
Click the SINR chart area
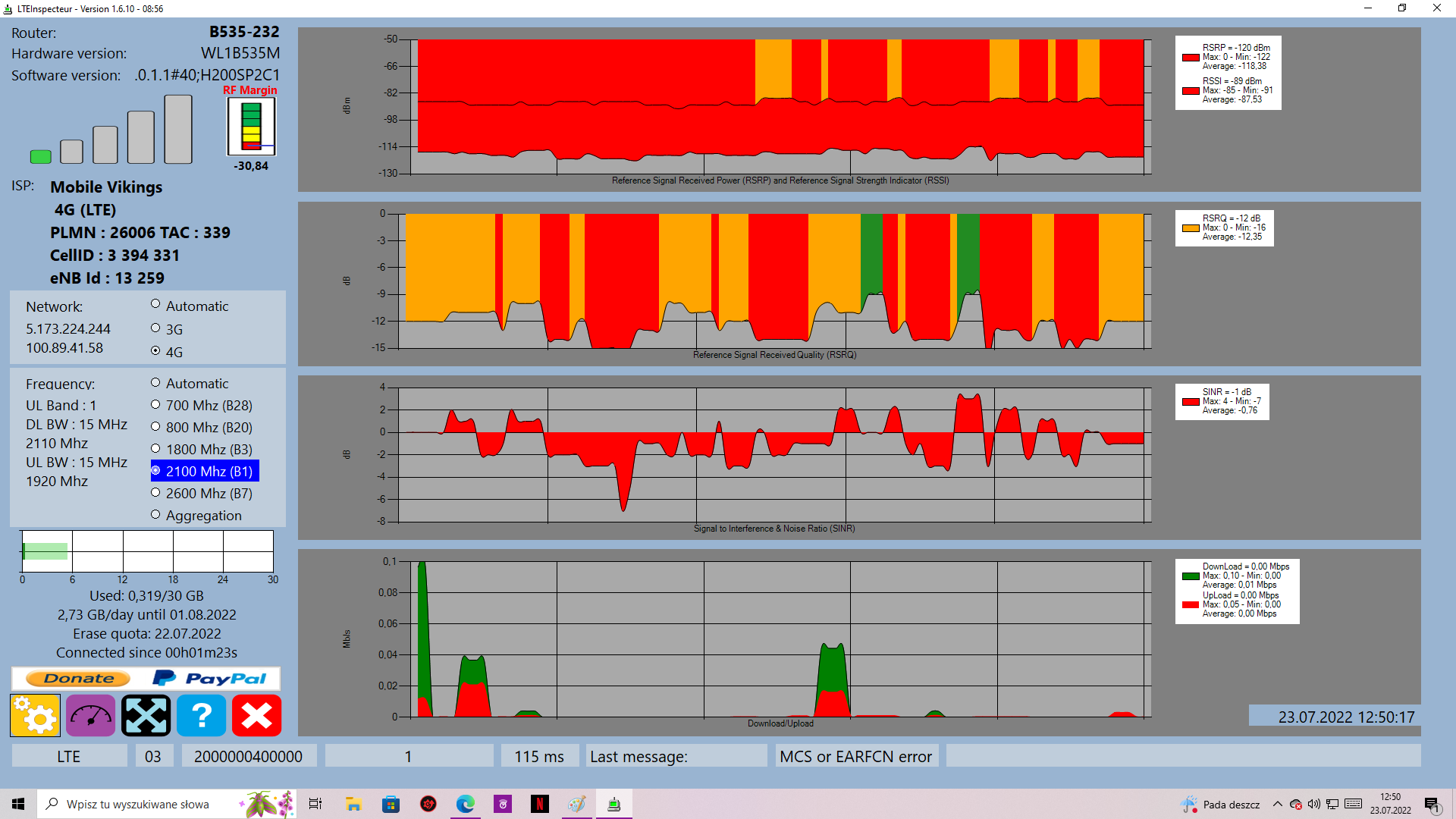(771, 454)
